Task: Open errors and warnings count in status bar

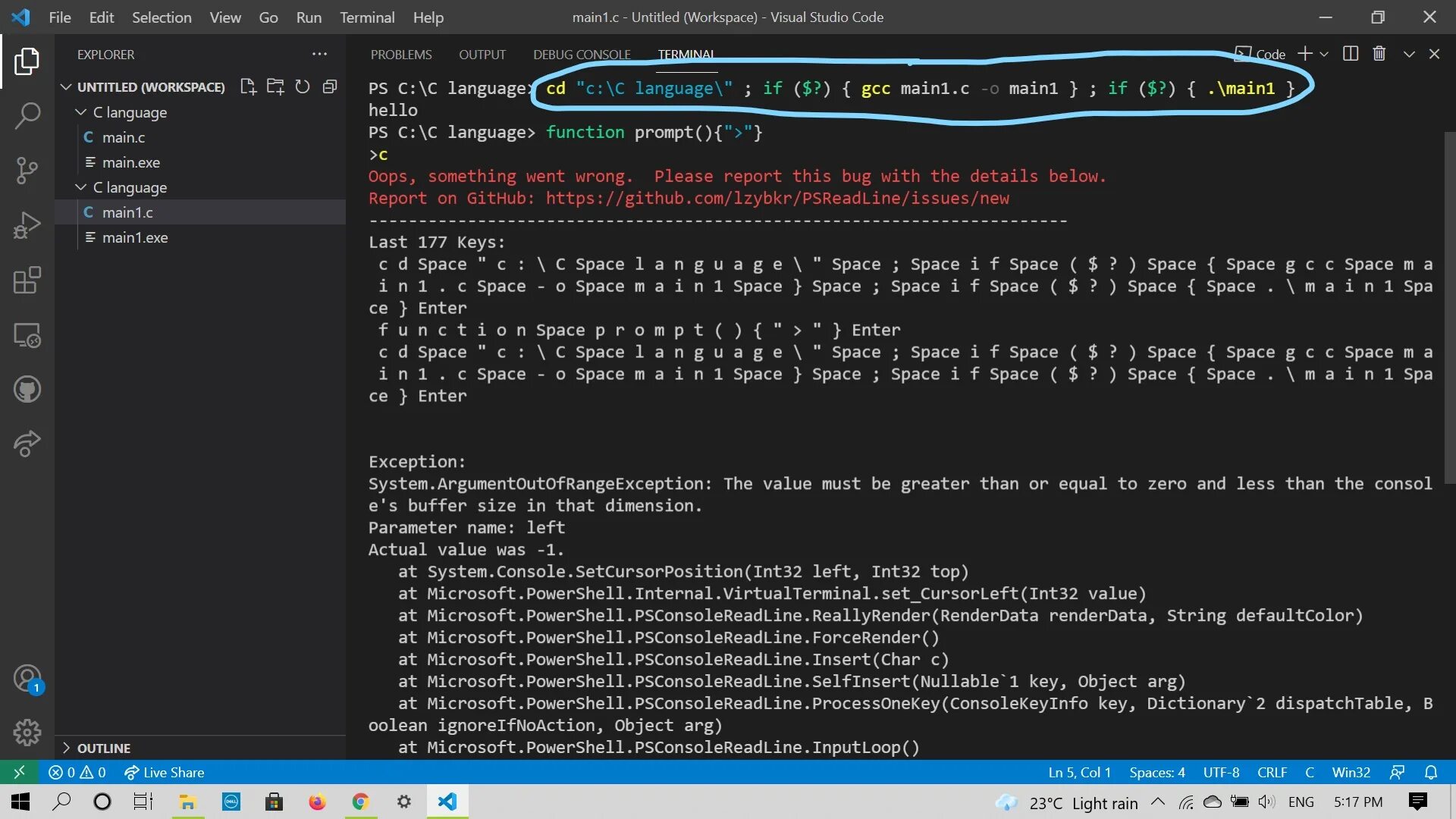Action: (x=77, y=772)
